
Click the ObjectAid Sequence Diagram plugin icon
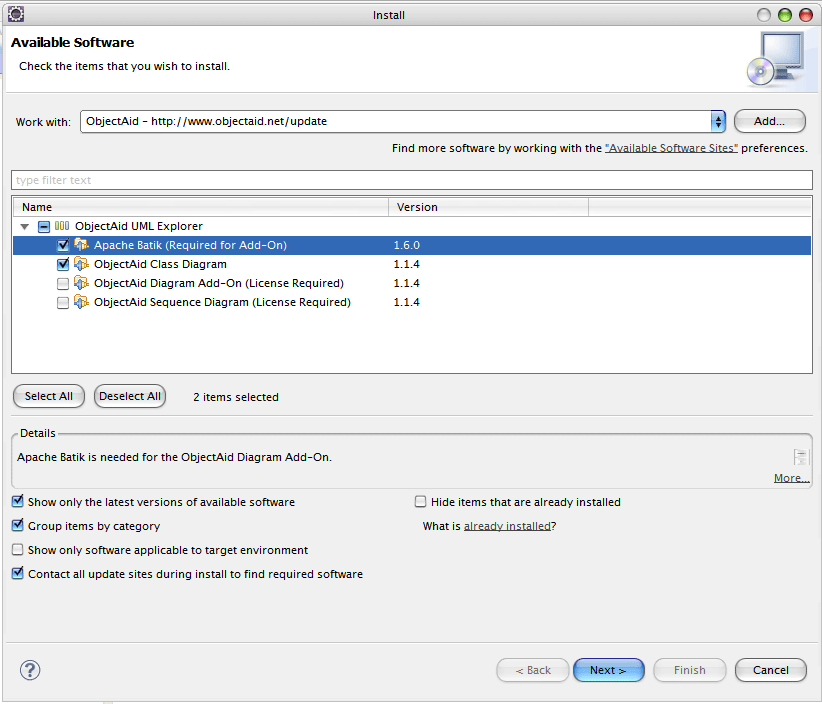(x=82, y=302)
